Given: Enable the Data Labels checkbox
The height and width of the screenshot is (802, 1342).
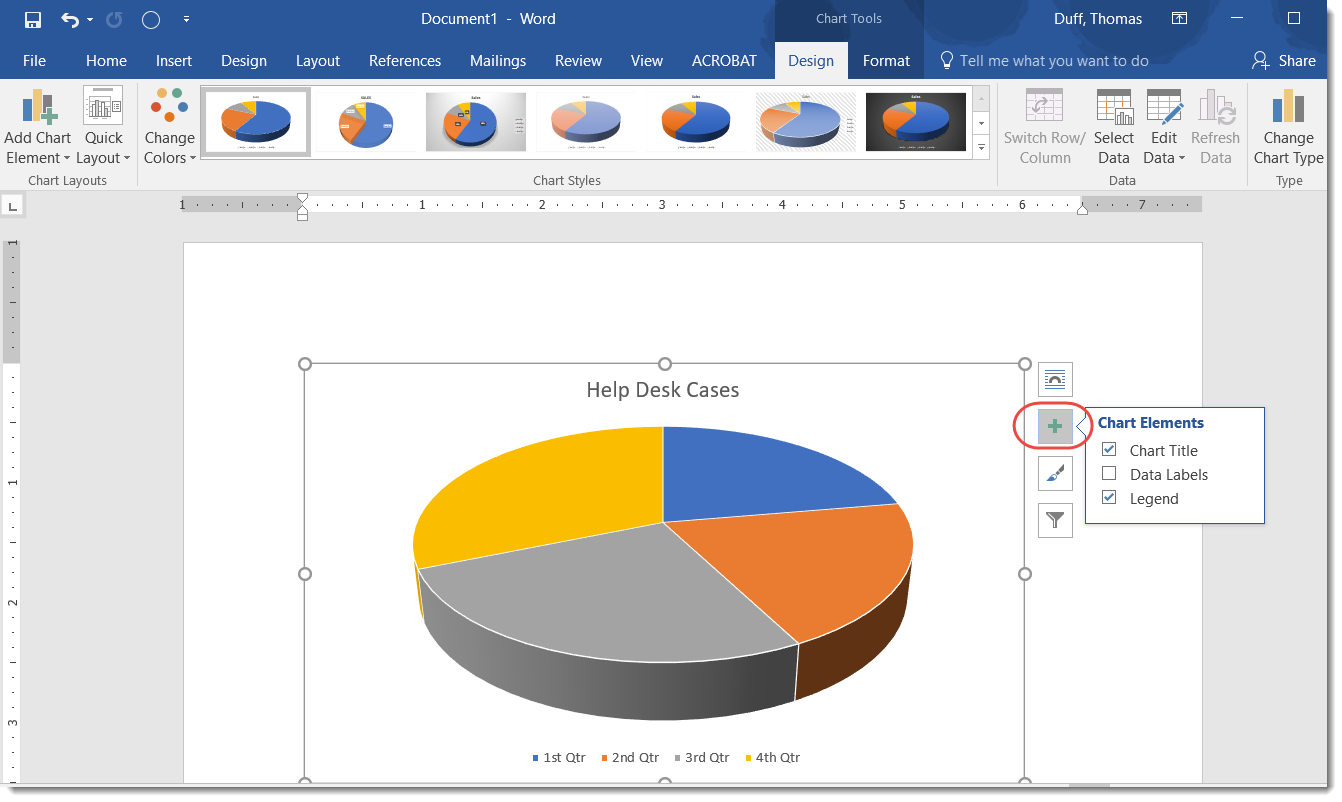Looking at the screenshot, I should [1108, 473].
